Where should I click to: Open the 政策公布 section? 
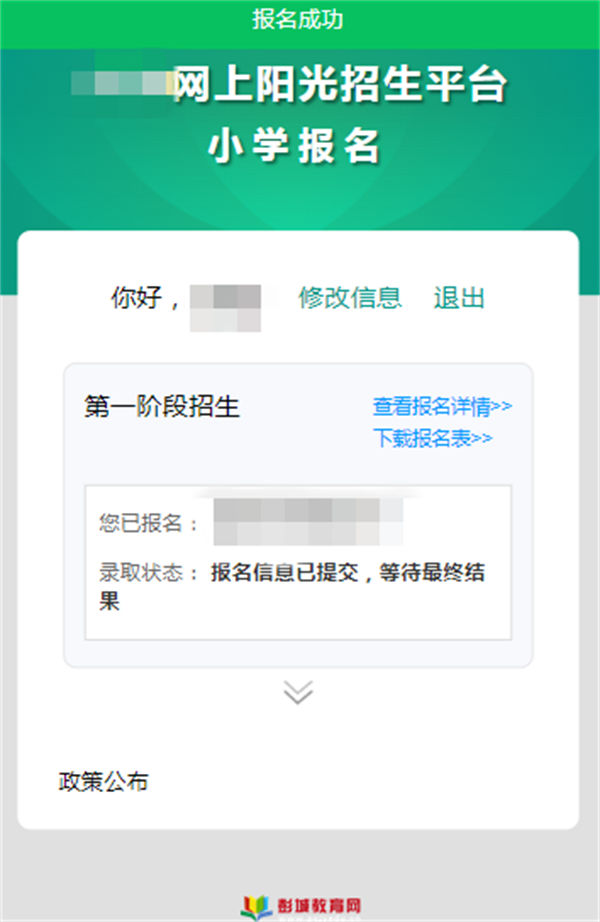104,781
